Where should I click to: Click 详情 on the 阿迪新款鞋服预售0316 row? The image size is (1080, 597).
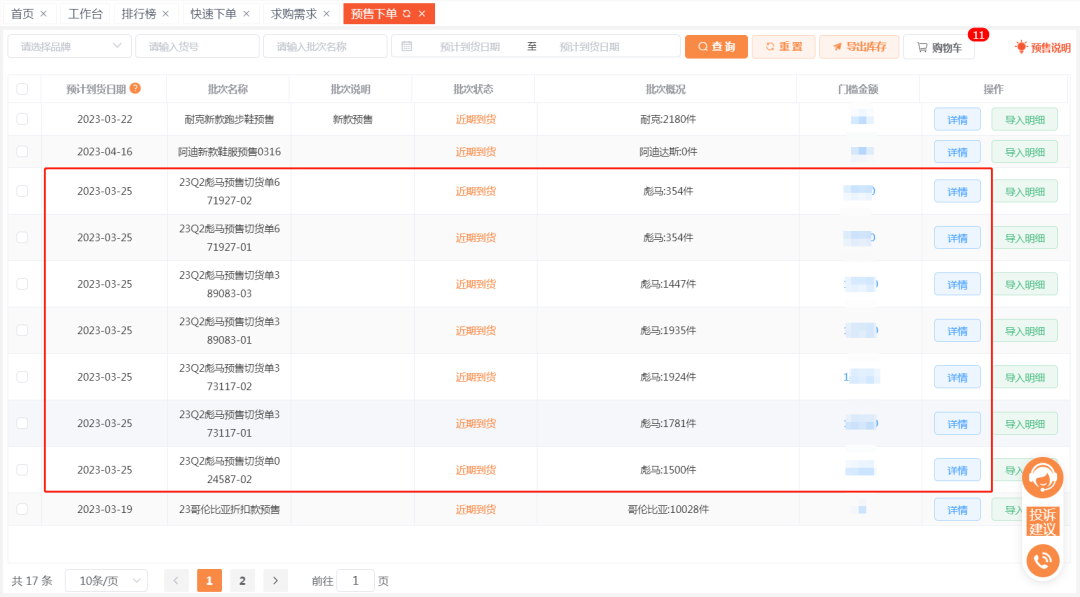[x=956, y=152]
